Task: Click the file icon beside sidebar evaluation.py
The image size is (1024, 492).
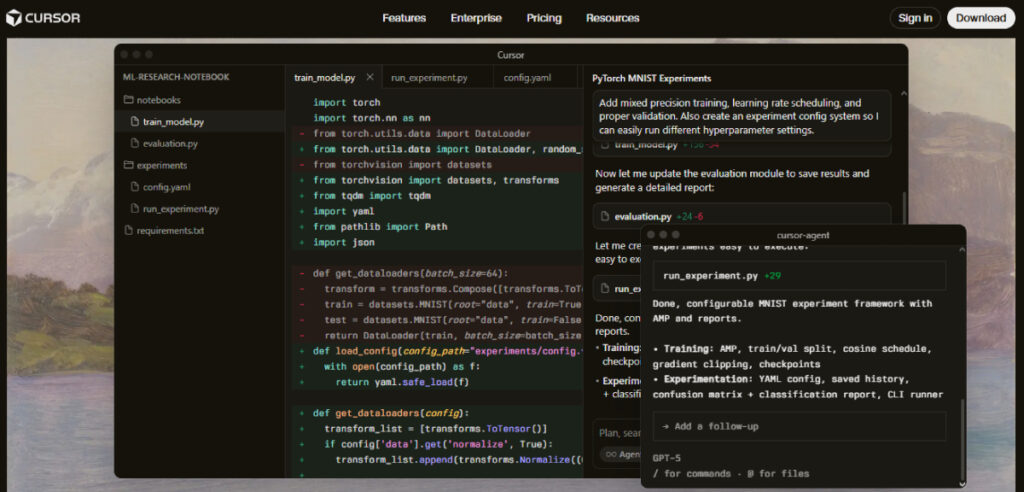Action: coord(135,144)
